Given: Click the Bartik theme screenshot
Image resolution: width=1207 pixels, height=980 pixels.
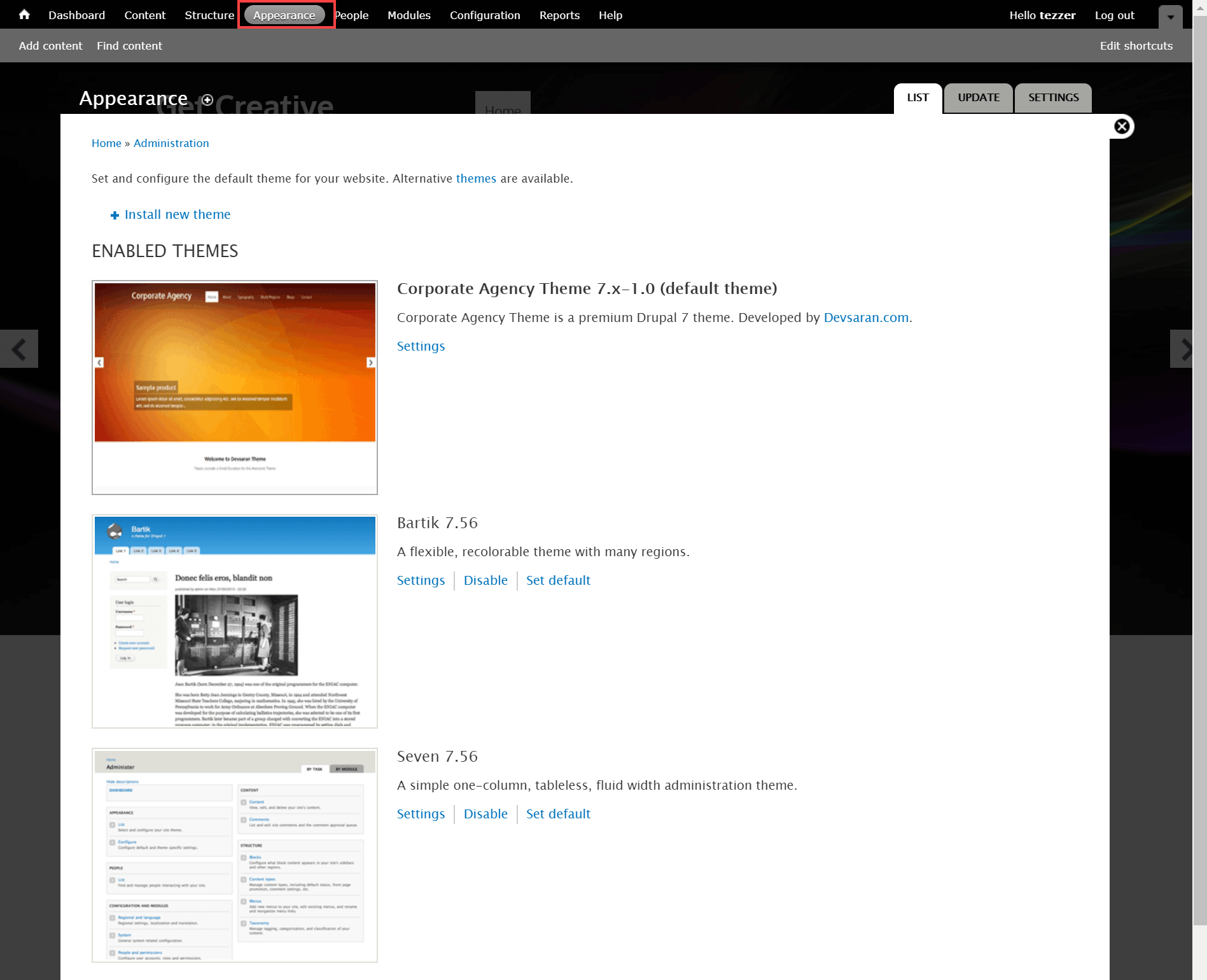Looking at the screenshot, I should [235, 622].
